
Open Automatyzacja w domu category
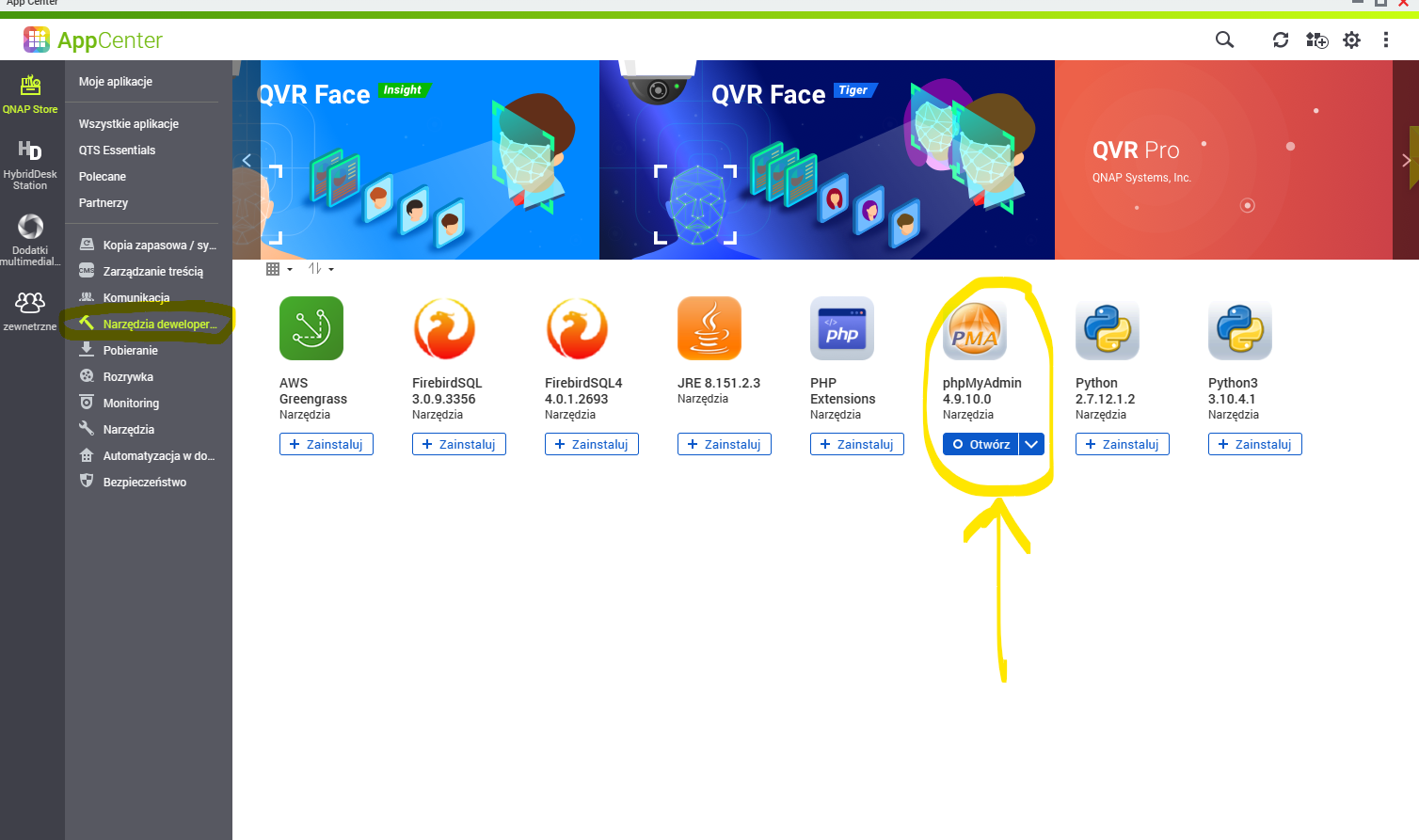(149, 455)
